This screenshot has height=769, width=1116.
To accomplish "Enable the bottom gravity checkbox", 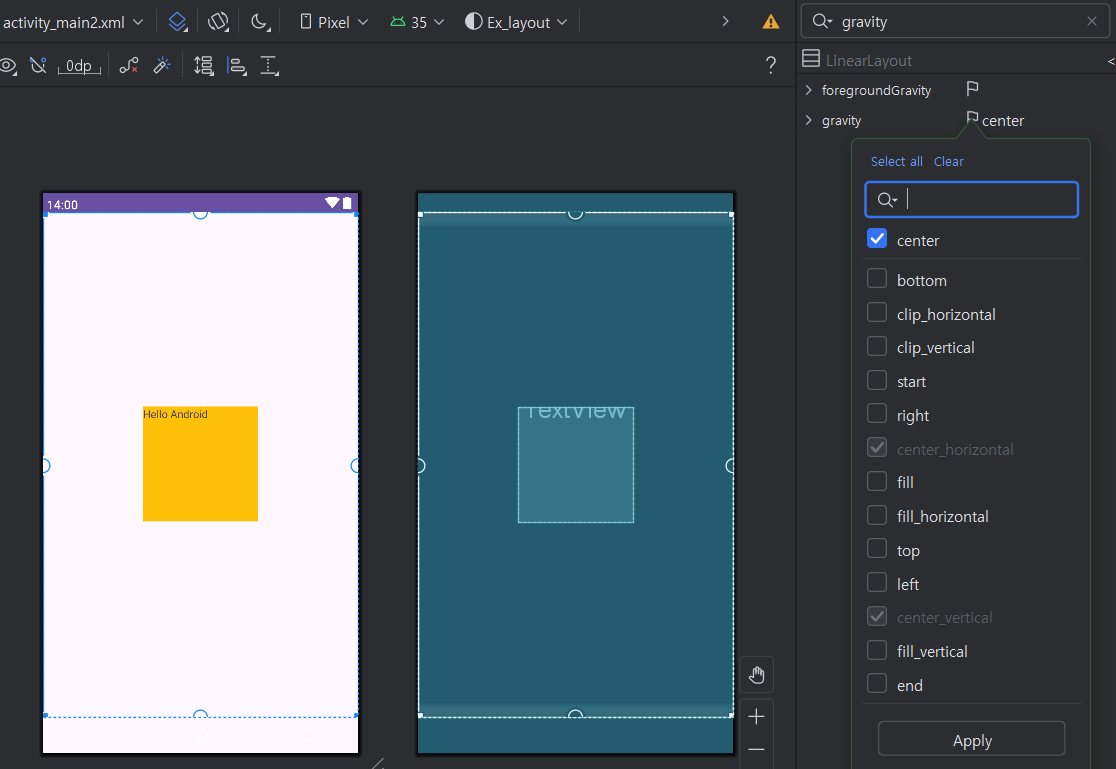I will [x=877, y=280].
